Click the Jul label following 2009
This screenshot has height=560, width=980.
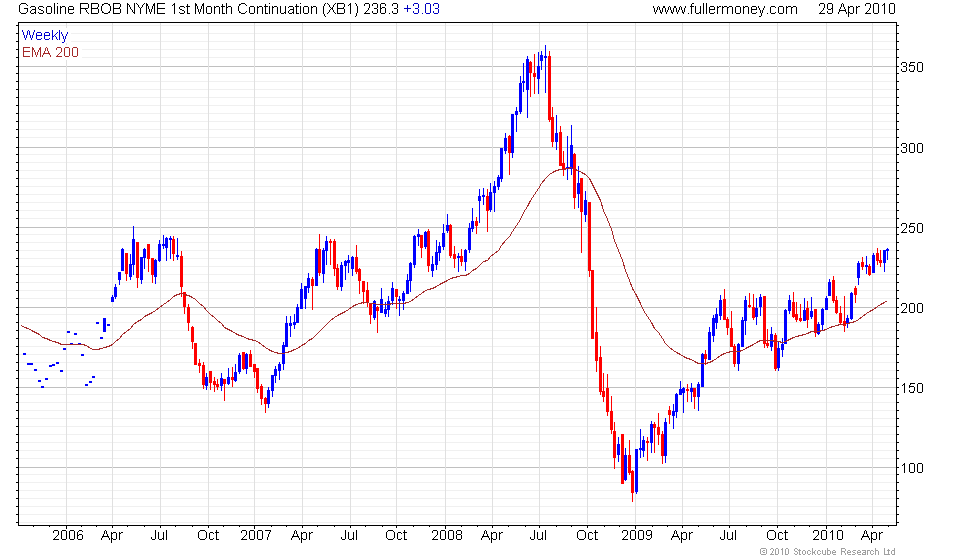point(729,536)
